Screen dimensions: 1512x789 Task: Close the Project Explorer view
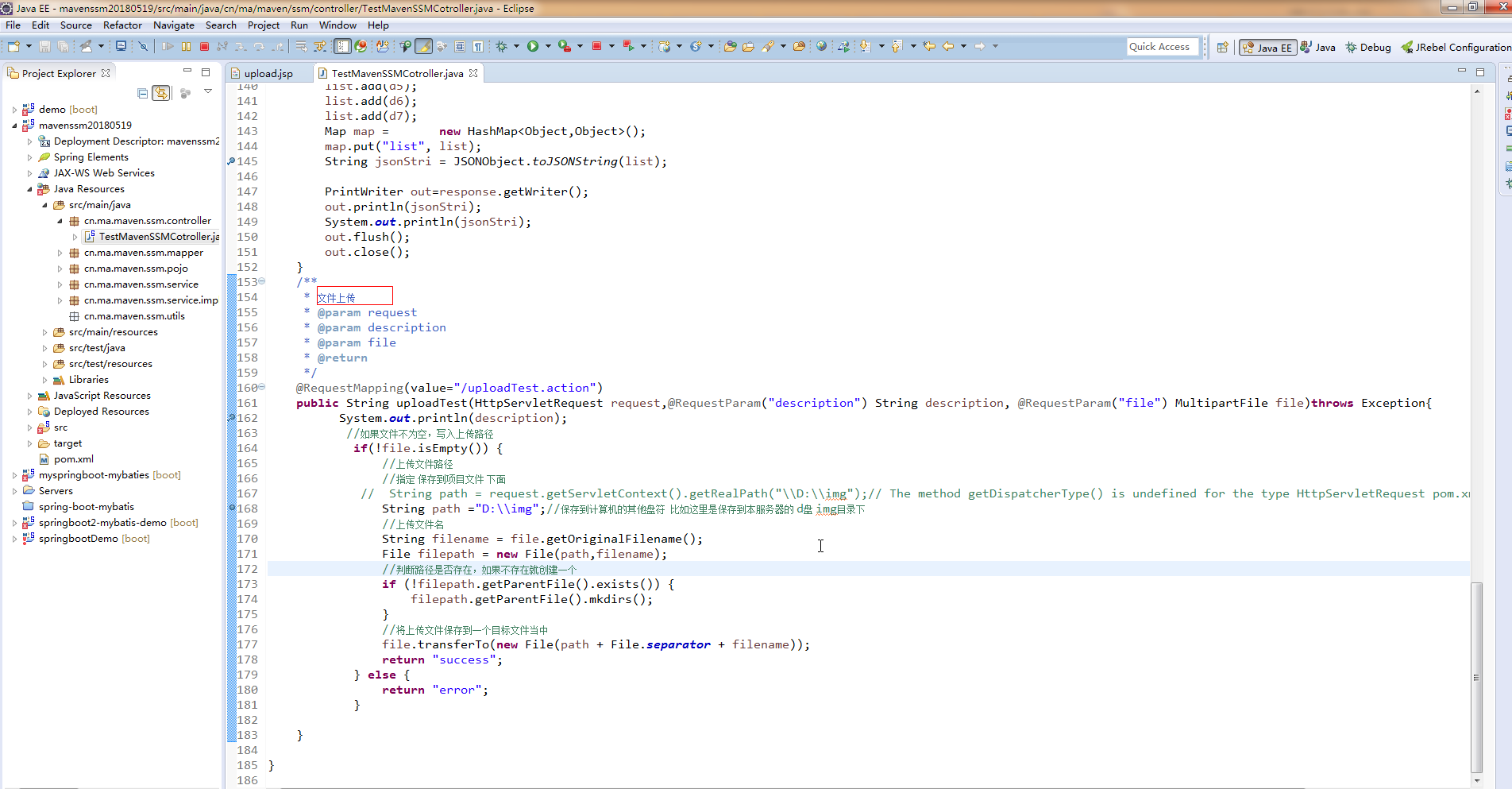click(106, 72)
